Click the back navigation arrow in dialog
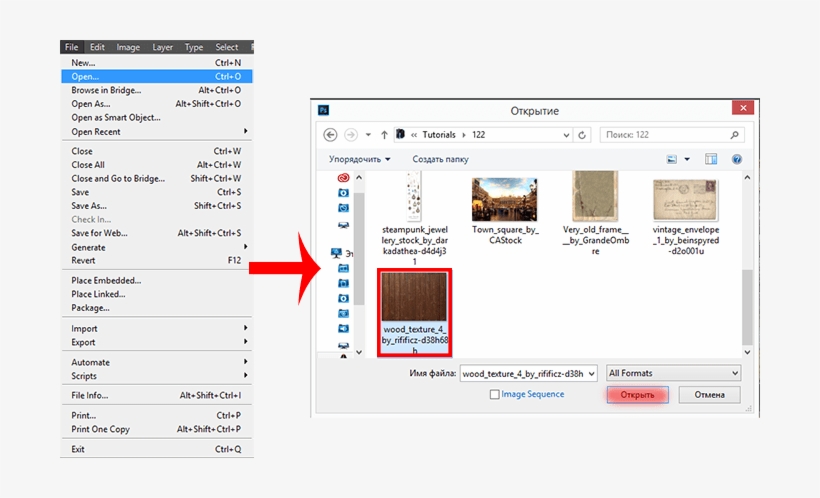Screen dimensions: 820x498 pos(330,135)
